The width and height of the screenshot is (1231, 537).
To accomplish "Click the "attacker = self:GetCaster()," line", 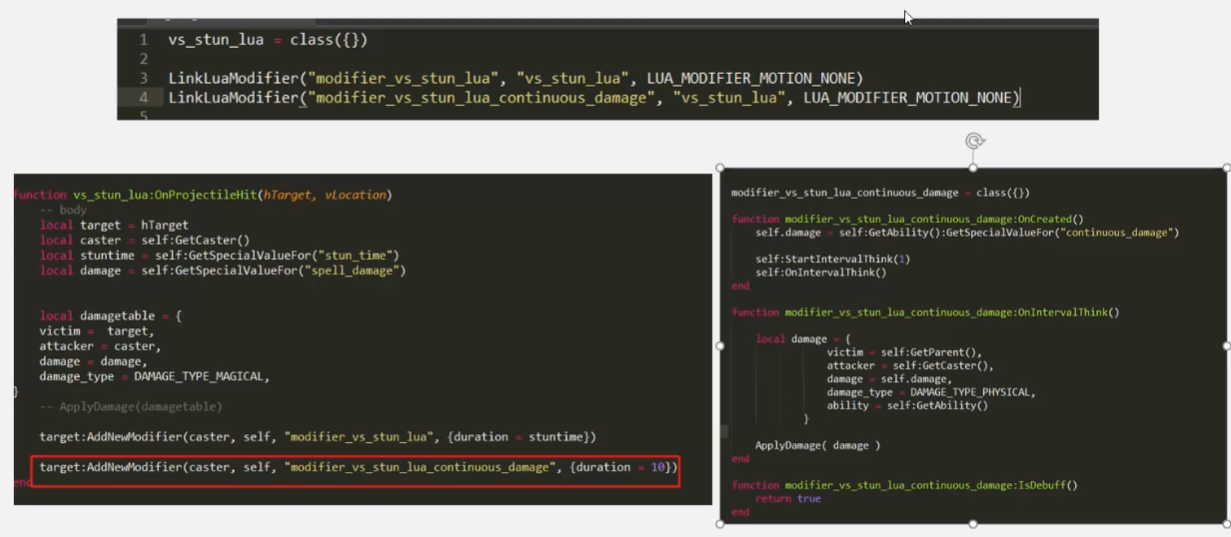I will (910, 366).
